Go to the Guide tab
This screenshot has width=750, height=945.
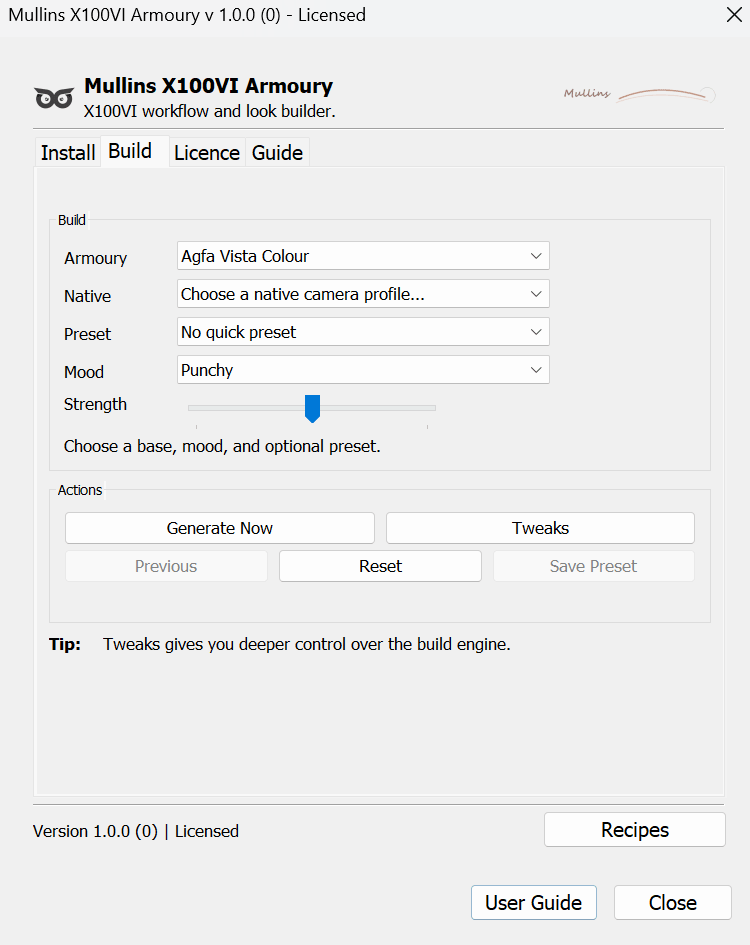[277, 152]
